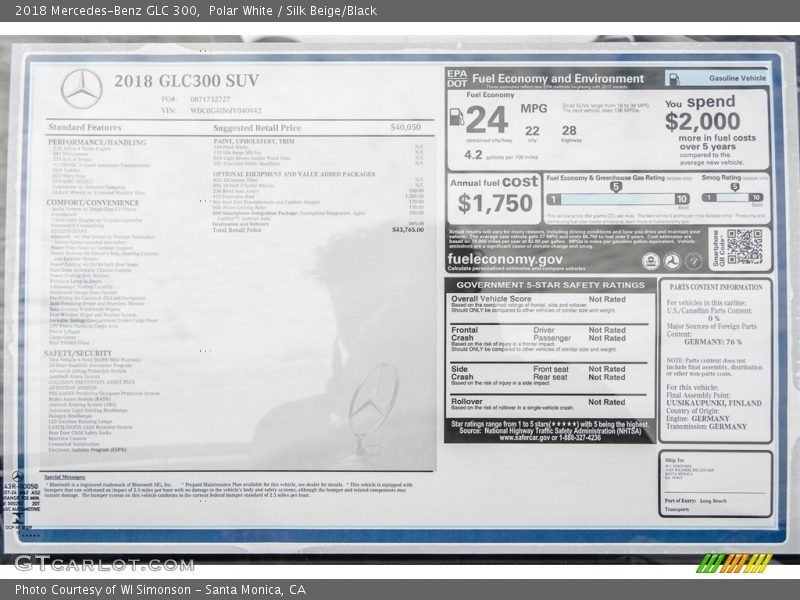Viewport: 800px width, 600px height.
Task: Click 'UUSIKAUPUNKI, FINLAND' assembly point
Action: pyautogui.click(x=714, y=403)
